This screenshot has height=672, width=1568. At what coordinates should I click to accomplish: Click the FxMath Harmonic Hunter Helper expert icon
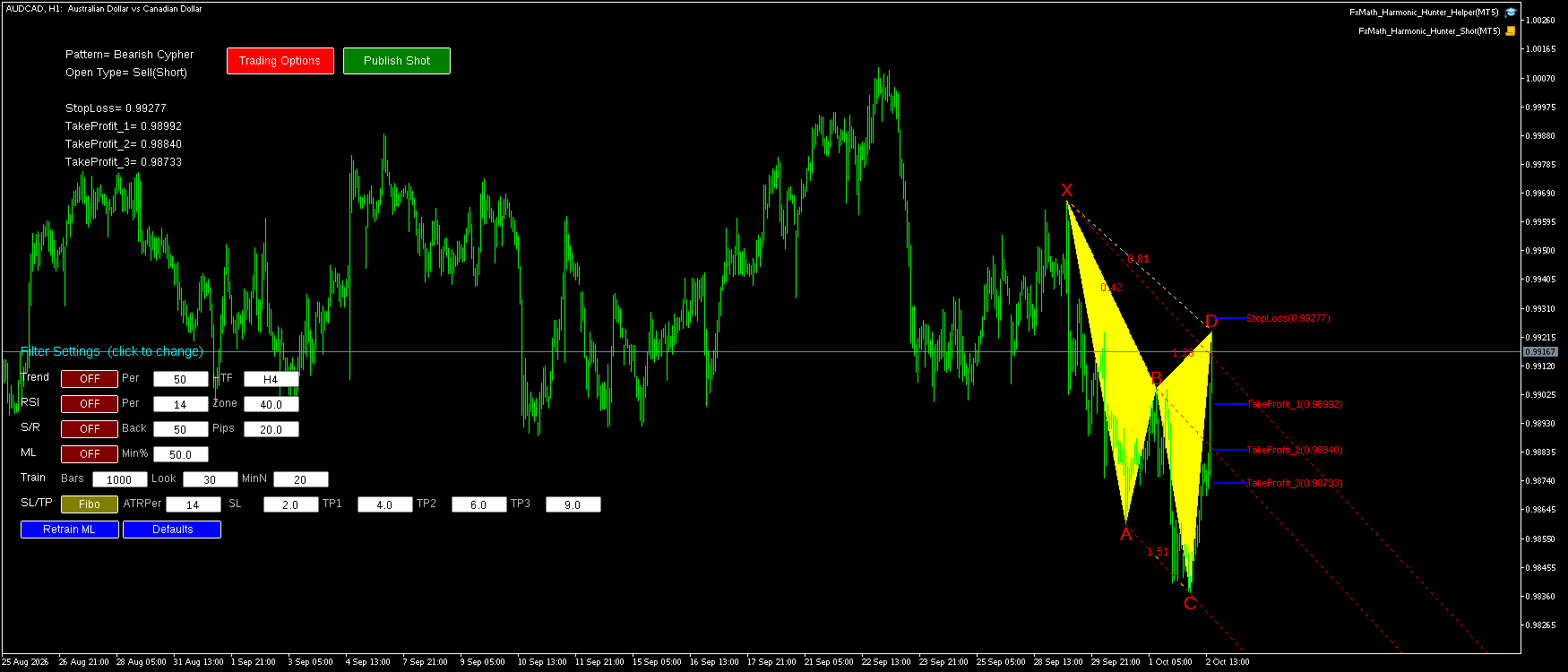click(x=1511, y=13)
